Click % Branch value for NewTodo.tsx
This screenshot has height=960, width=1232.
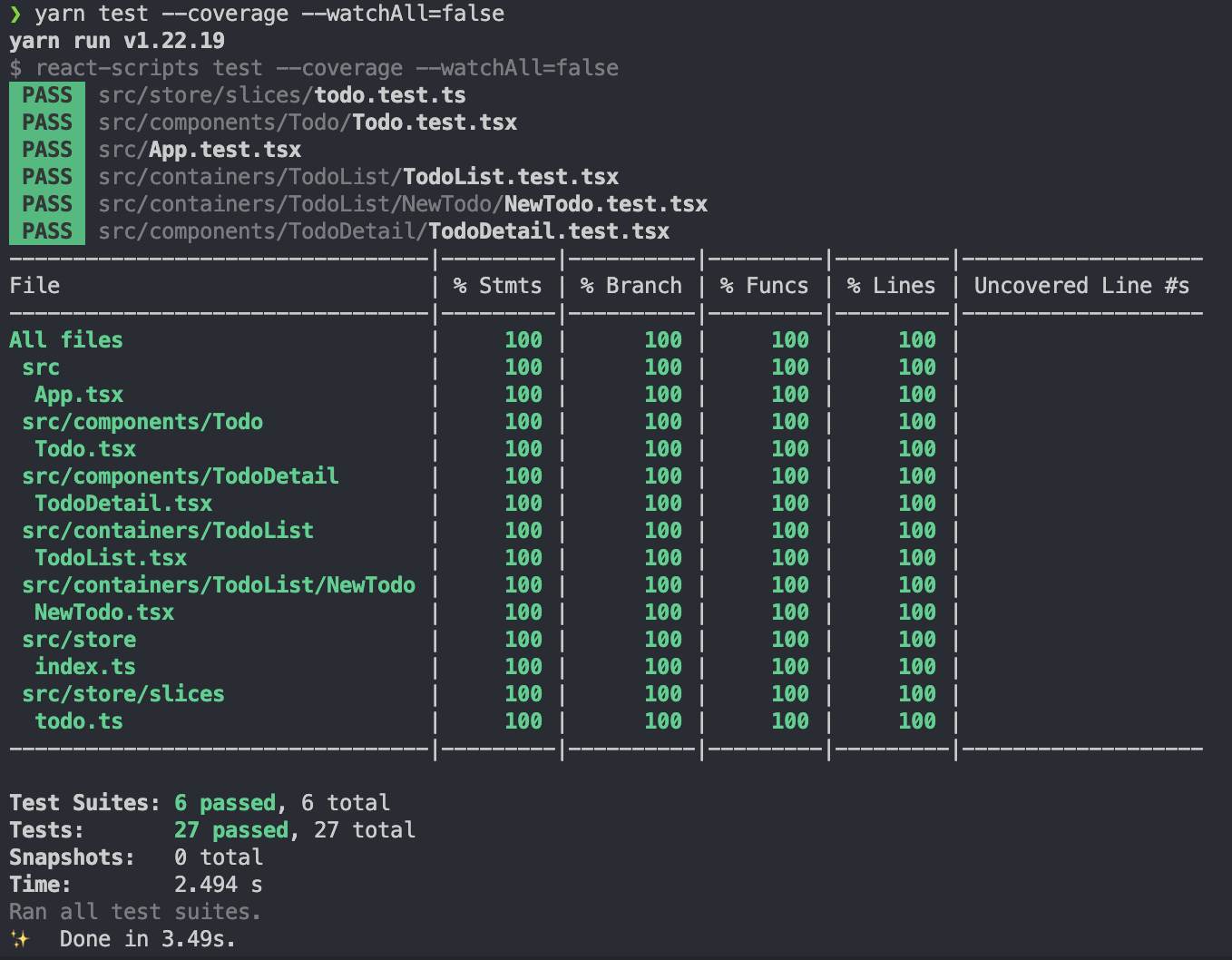pos(663,612)
